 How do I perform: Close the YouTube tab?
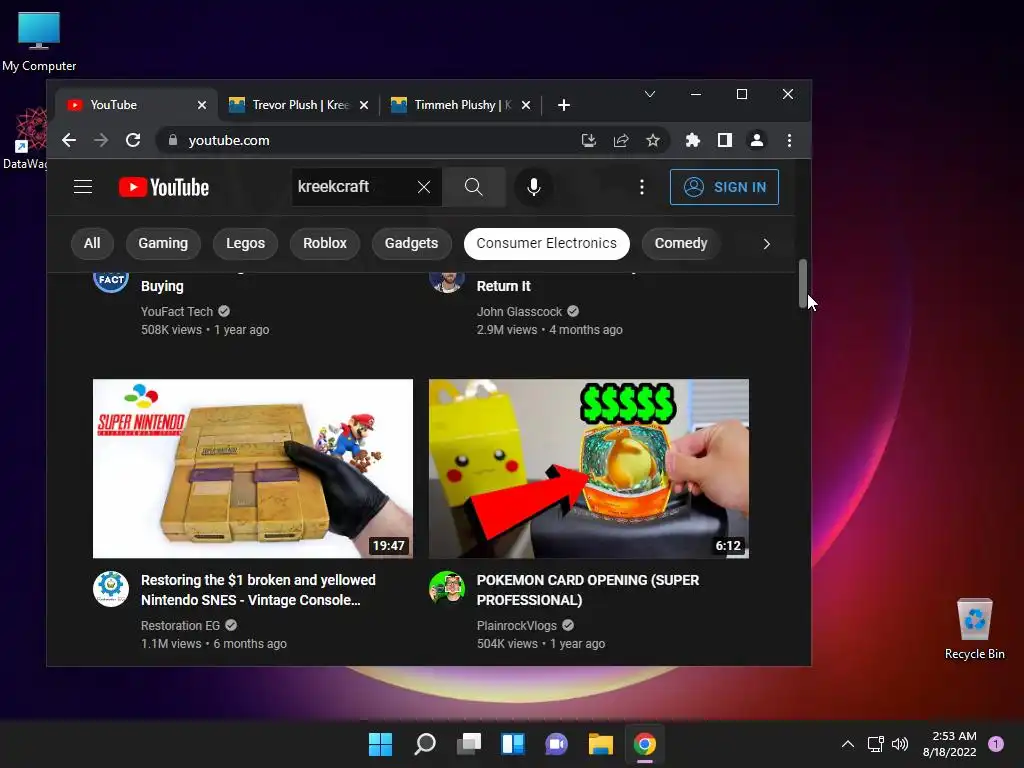pyautogui.click(x=202, y=105)
